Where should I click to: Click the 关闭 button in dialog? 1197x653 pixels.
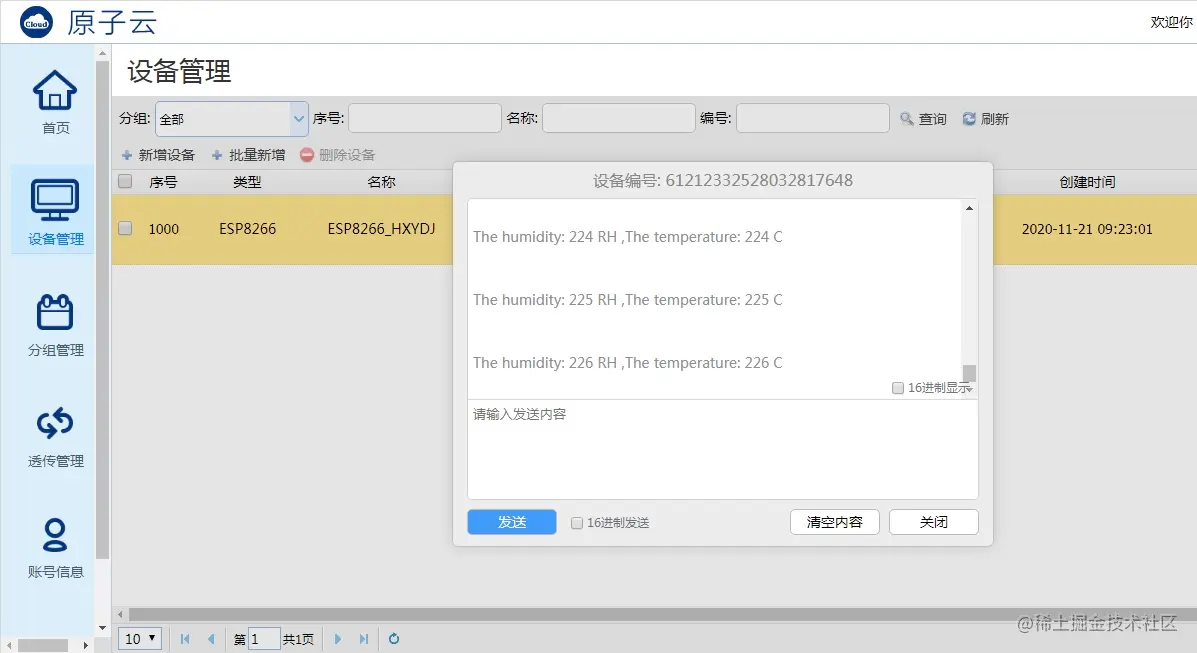point(934,522)
